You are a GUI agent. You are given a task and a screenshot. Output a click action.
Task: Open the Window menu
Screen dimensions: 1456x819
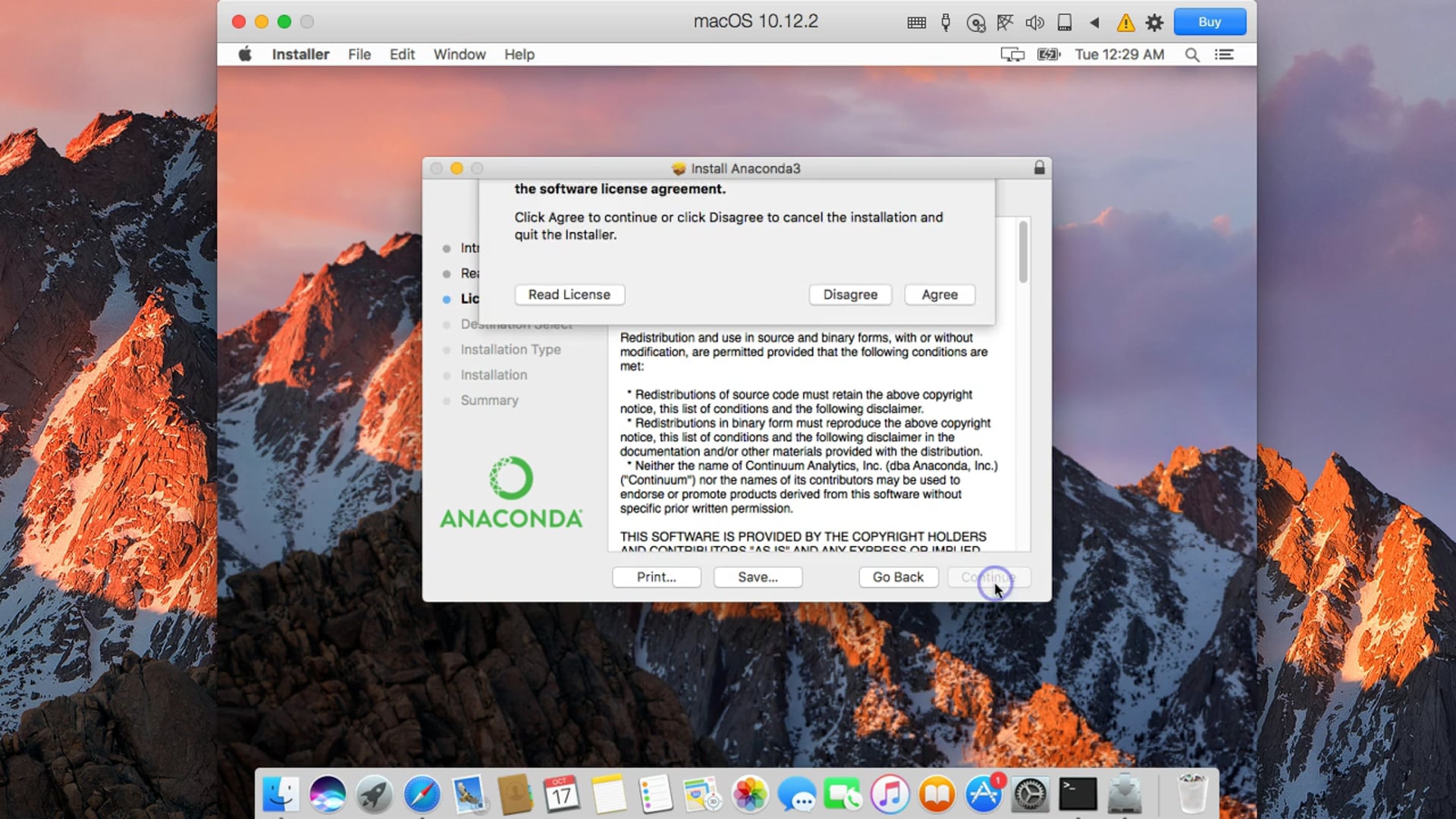(459, 54)
